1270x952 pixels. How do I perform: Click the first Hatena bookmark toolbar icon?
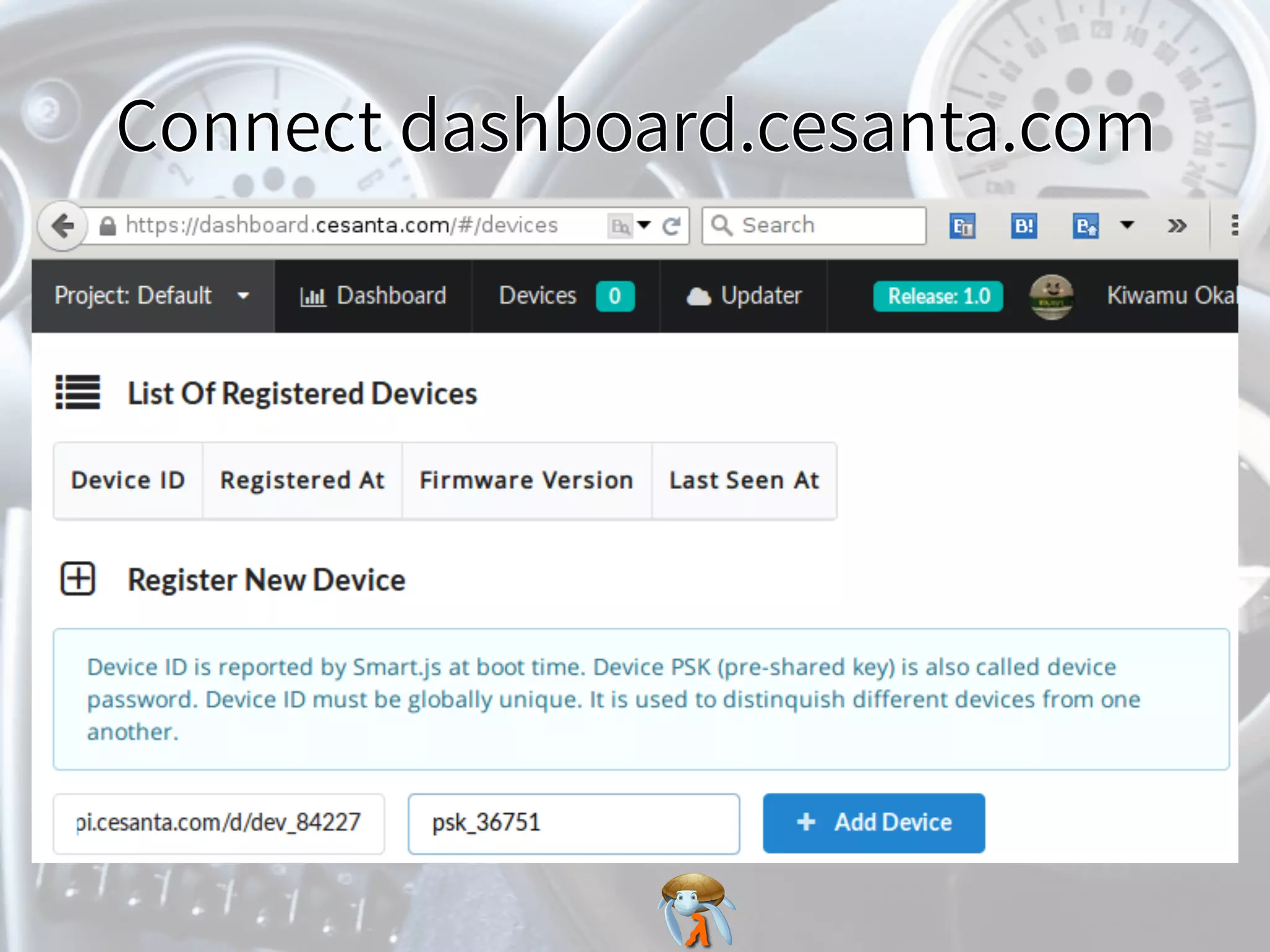point(962,226)
